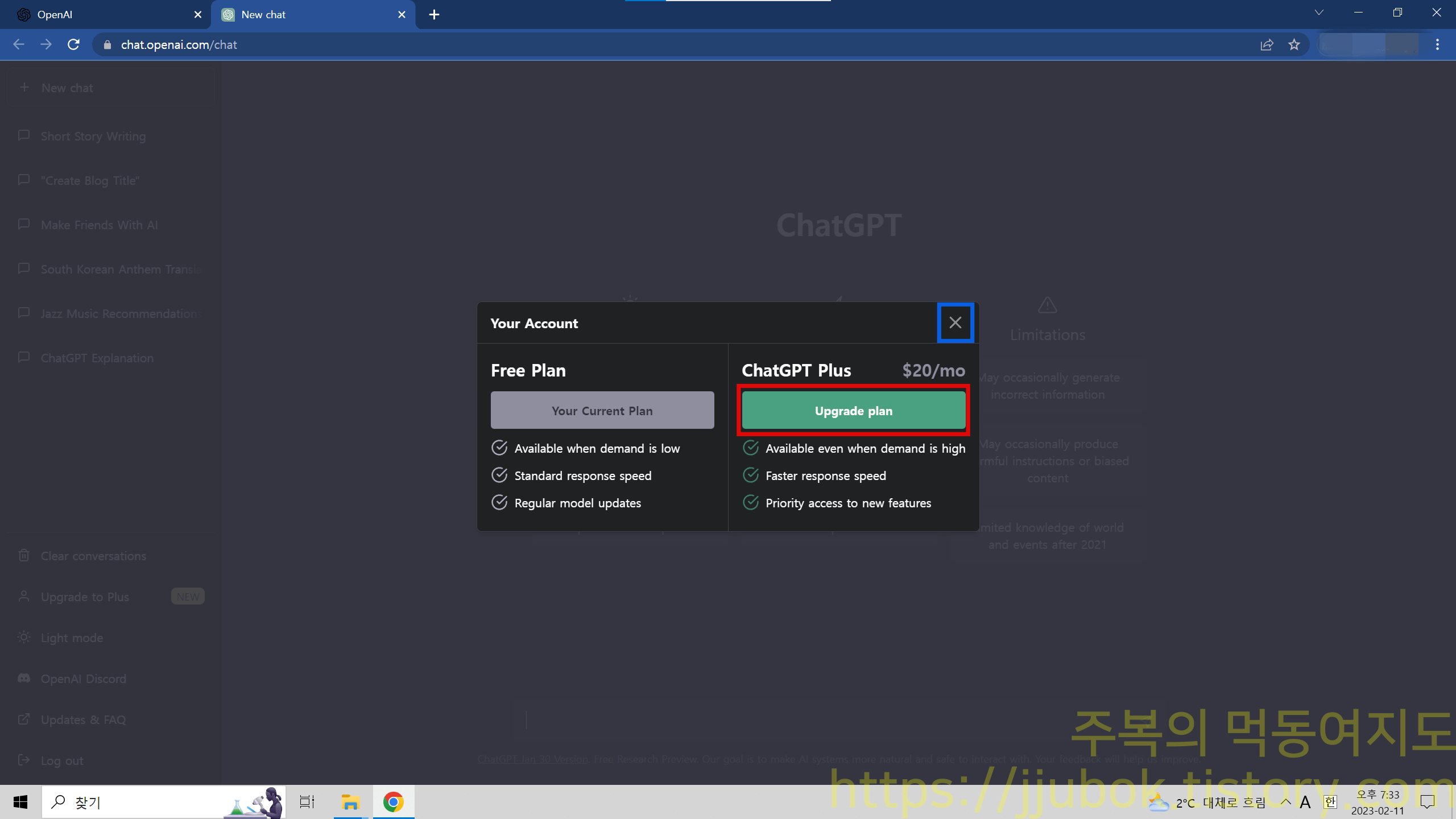Viewport: 1456px width, 819px height.
Task: Click the green Upgrade plan button
Action: tap(853, 411)
